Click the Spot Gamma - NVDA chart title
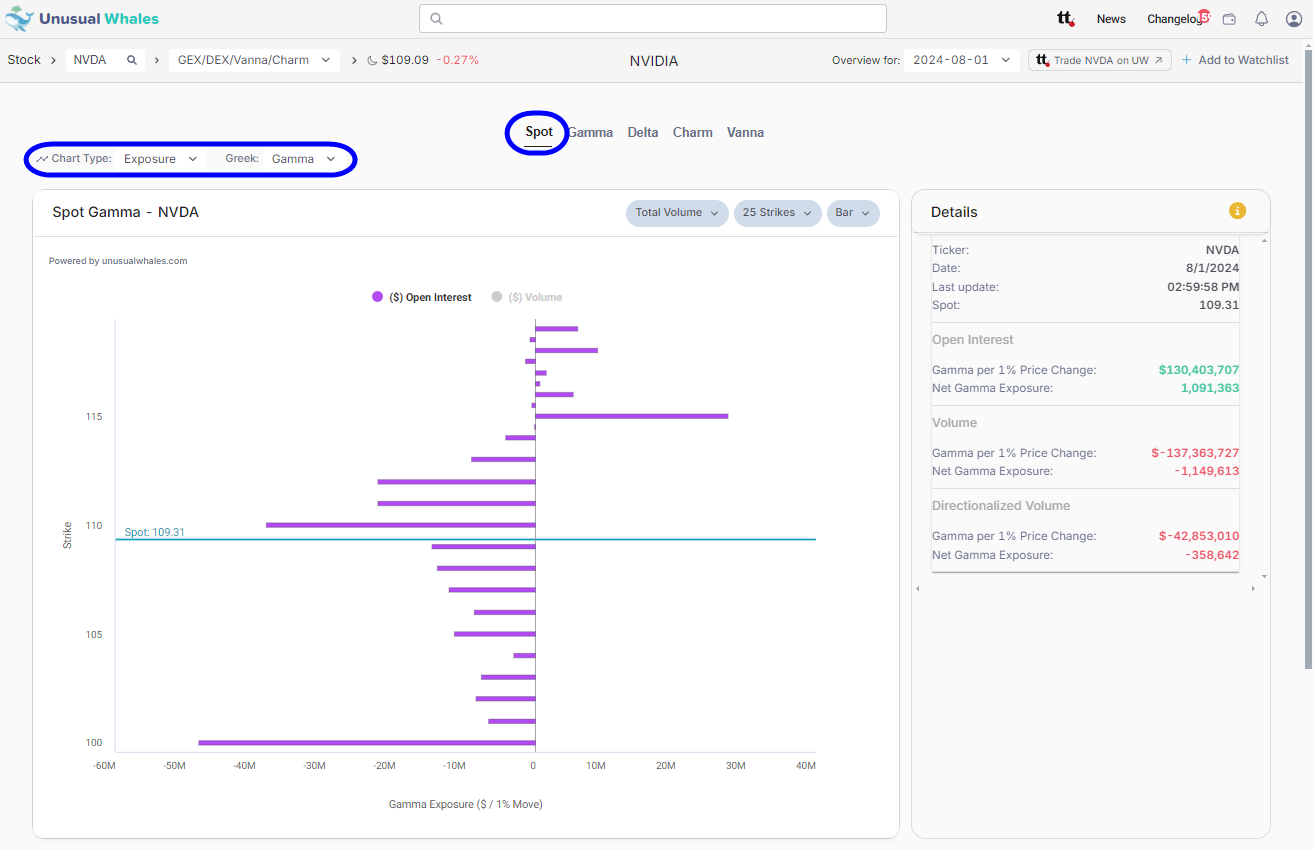1313x850 pixels. tap(125, 212)
